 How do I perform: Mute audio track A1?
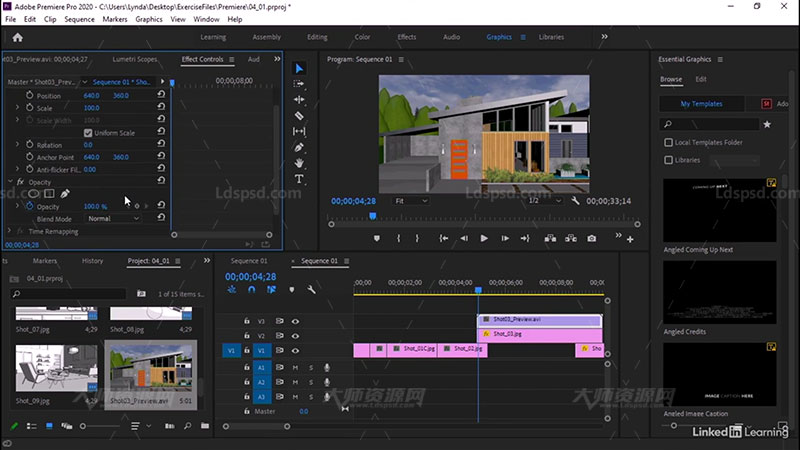point(295,367)
